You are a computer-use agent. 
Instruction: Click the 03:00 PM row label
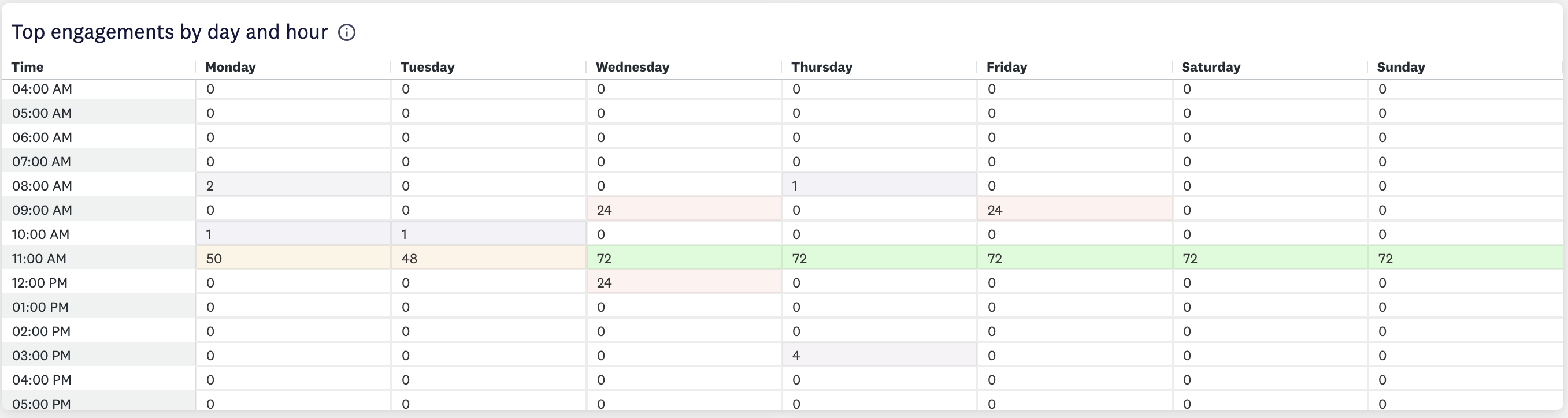point(42,355)
